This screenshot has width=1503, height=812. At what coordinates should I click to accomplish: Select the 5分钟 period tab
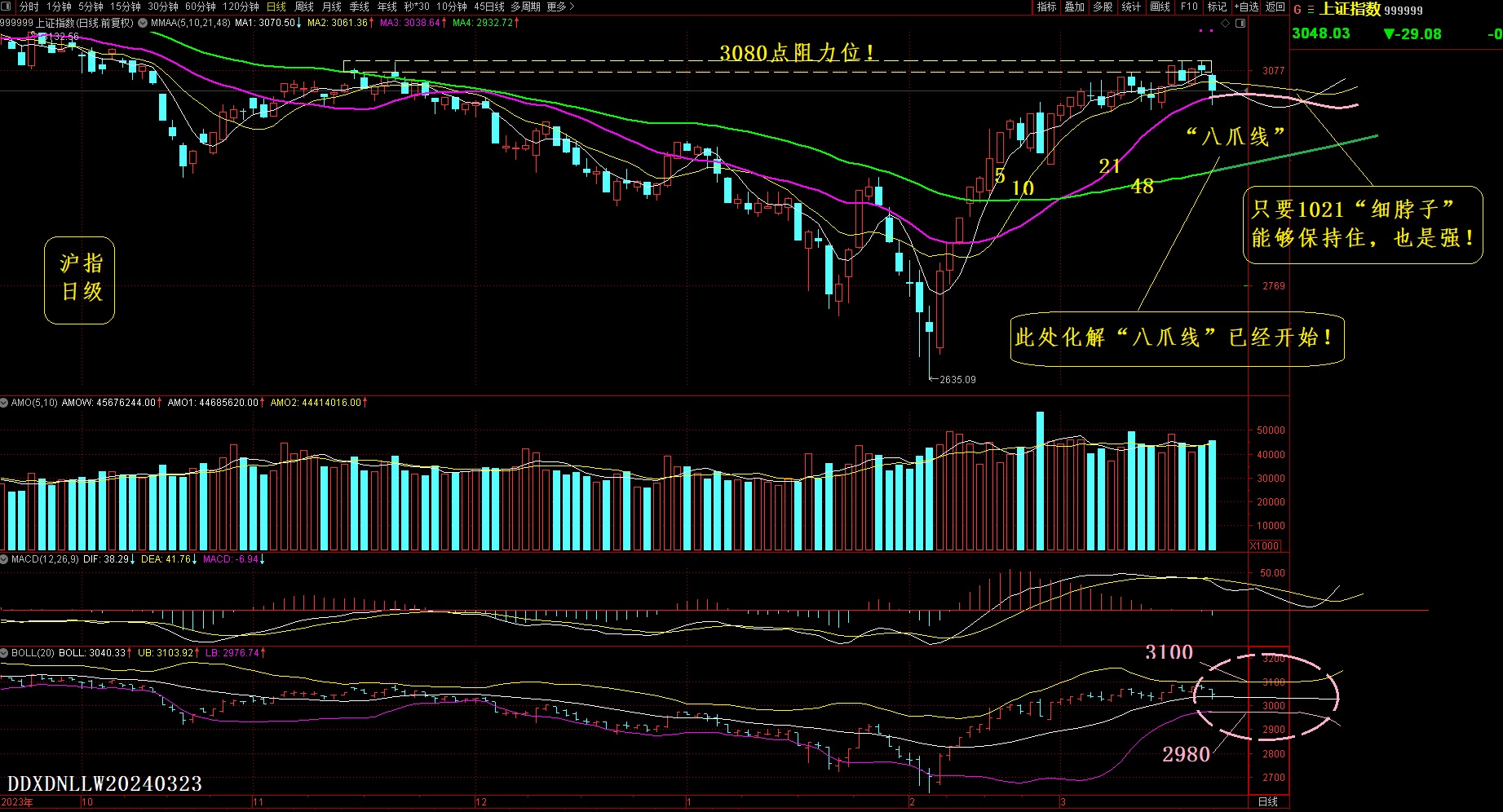point(91,7)
